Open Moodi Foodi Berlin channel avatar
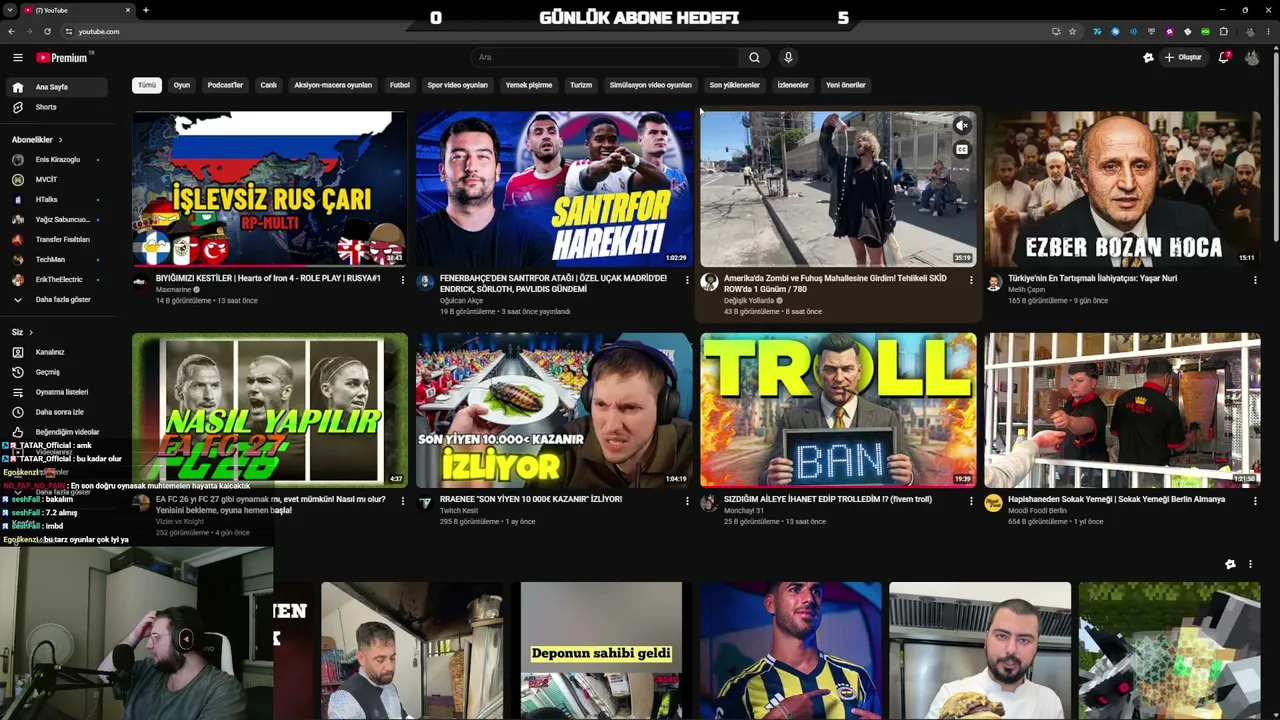This screenshot has width=1280, height=720. pyautogui.click(x=993, y=503)
